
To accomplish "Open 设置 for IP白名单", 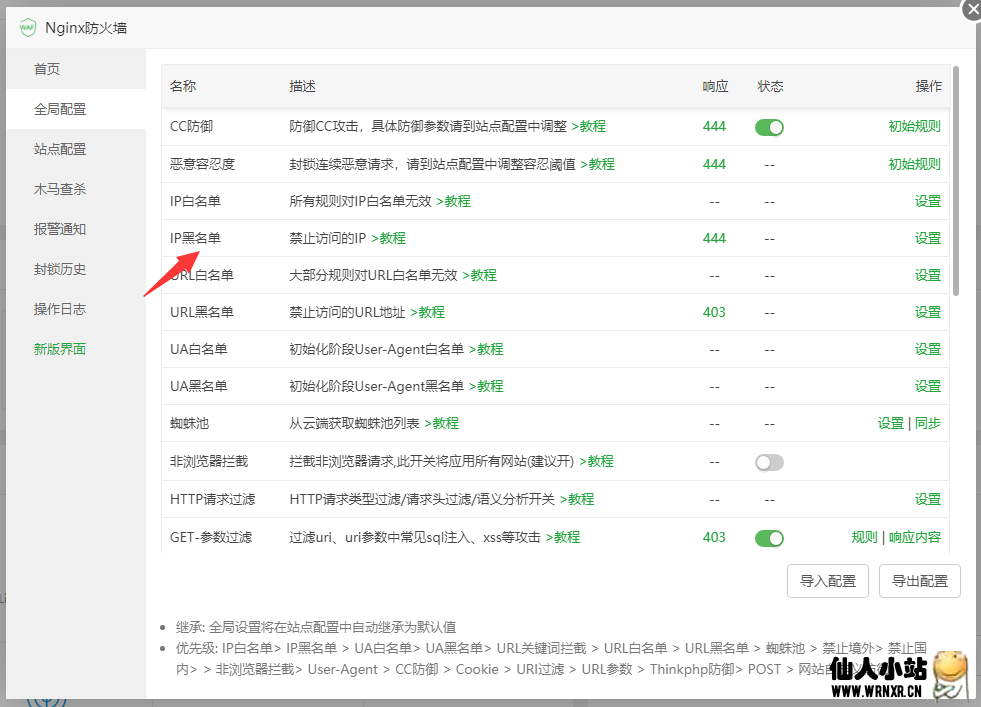I will (x=928, y=201).
